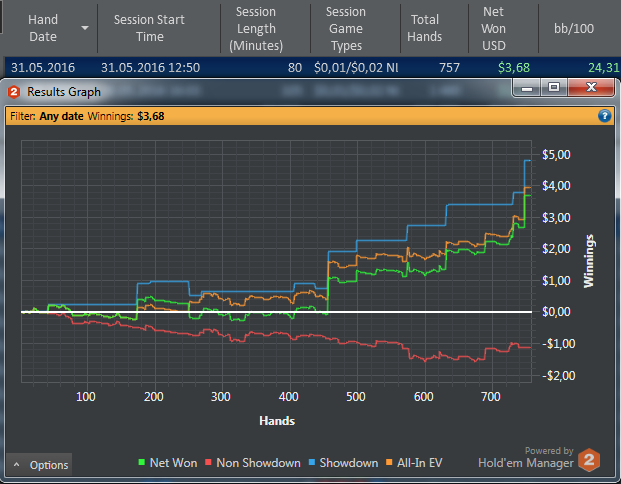Sort by Session Game Types column

(346, 29)
